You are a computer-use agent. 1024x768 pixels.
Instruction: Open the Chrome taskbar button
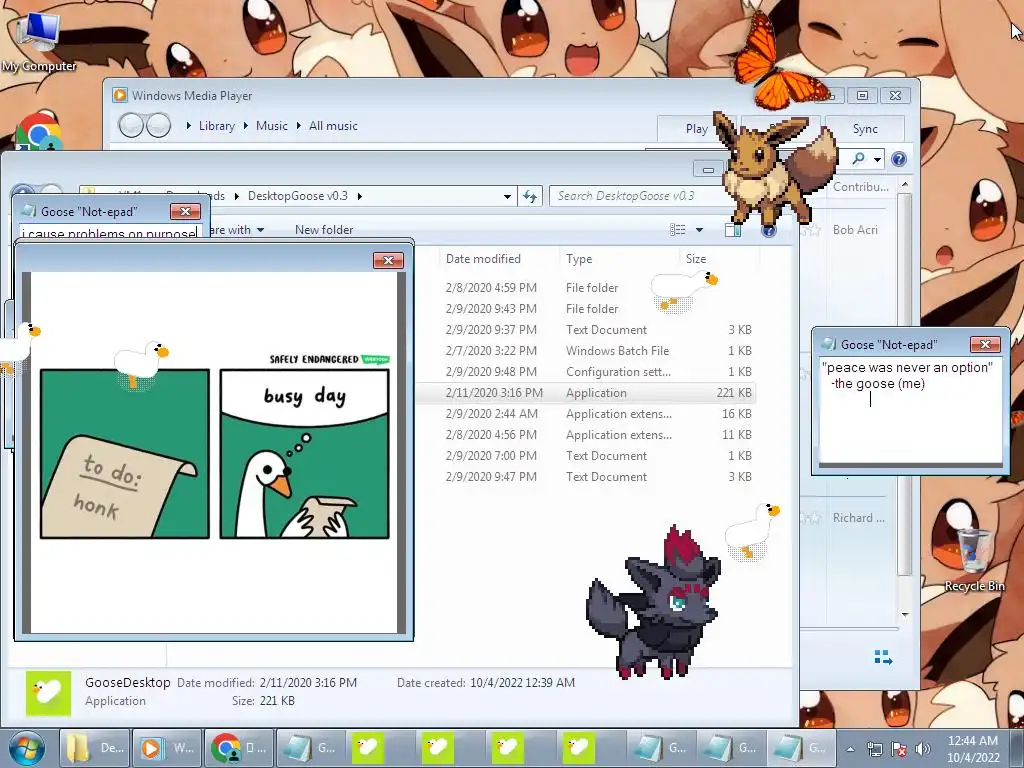[x=239, y=748]
